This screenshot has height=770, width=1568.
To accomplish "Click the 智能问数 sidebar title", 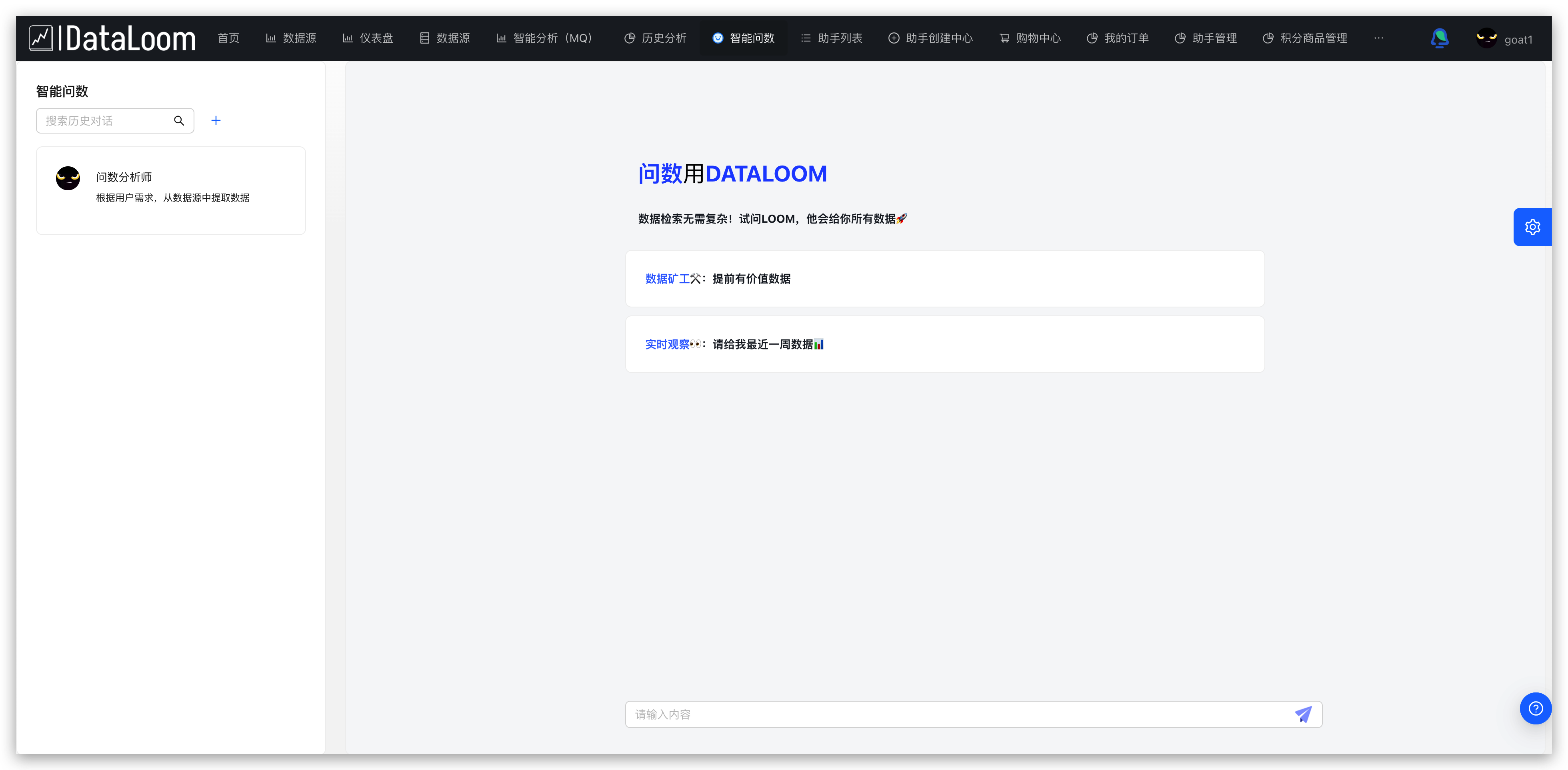I will pyautogui.click(x=62, y=92).
